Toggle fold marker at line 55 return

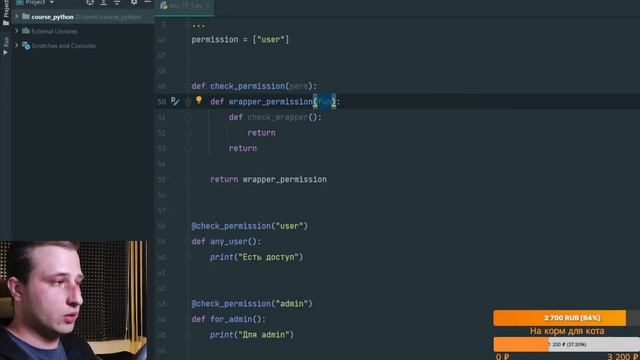[188, 179]
